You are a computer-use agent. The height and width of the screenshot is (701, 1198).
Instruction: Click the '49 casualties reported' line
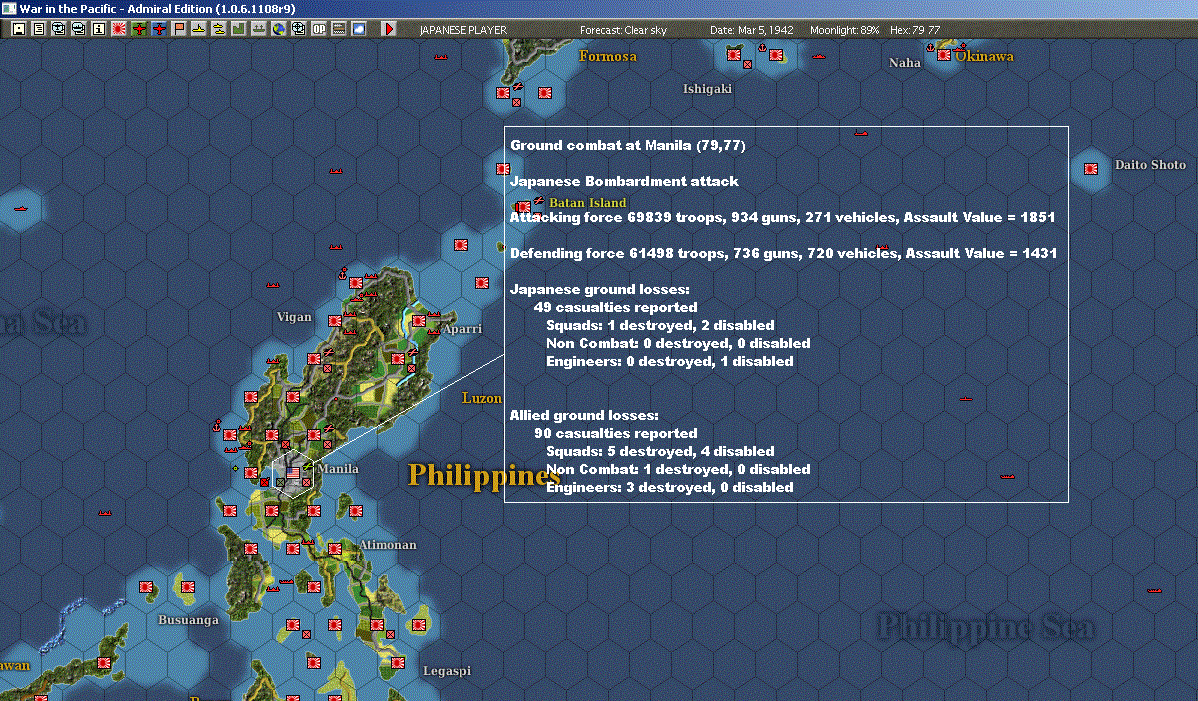(616, 307)
